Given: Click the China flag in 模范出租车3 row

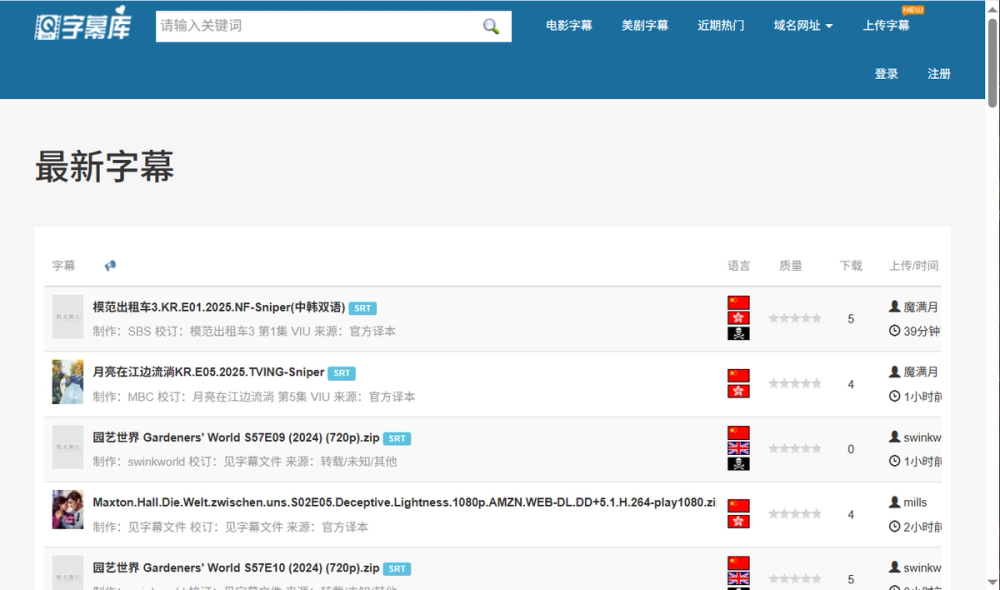Looking at the screenshot, I should tap(739, 302).
